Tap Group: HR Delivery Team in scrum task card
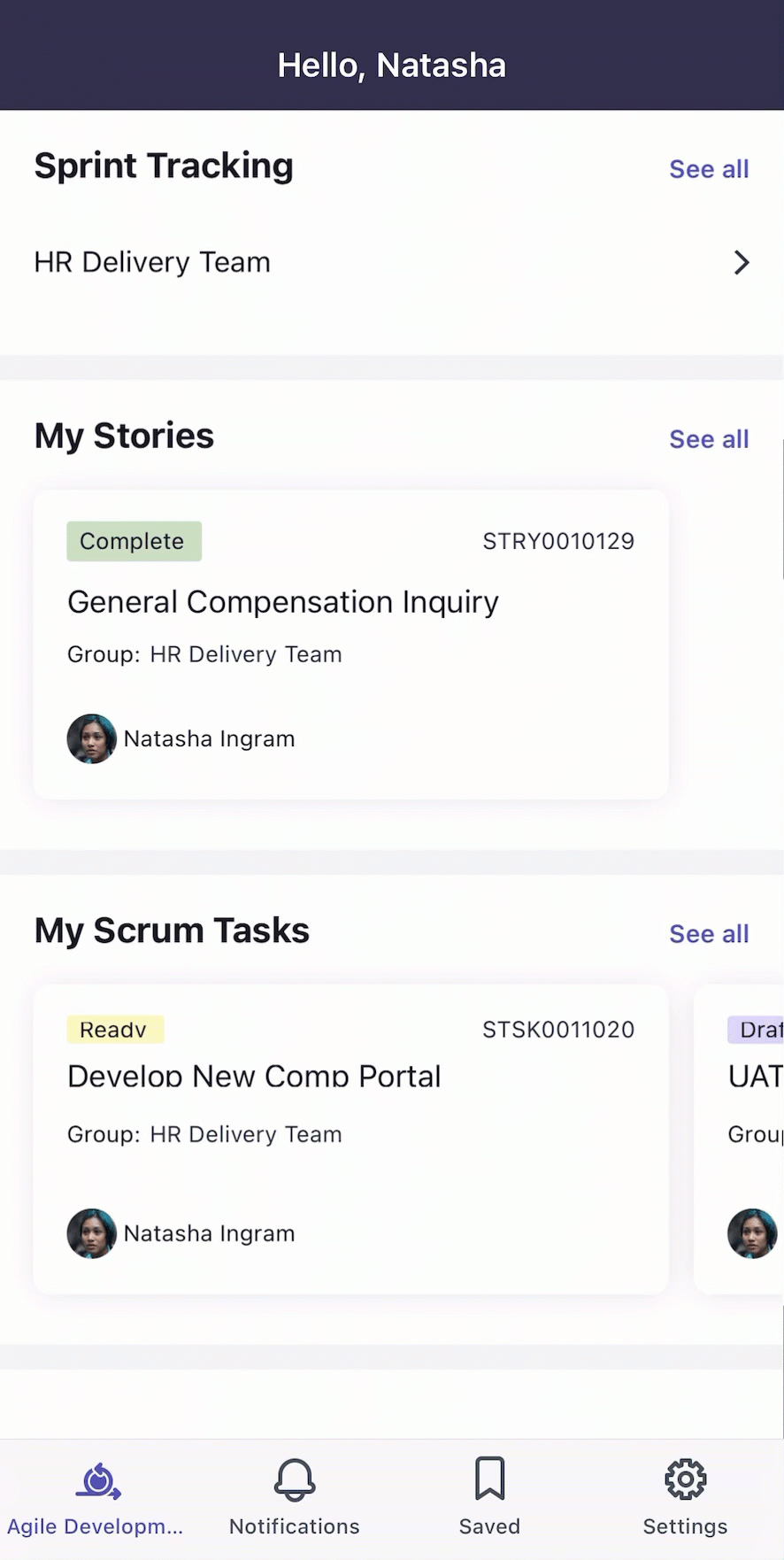 click(204, 1134)
